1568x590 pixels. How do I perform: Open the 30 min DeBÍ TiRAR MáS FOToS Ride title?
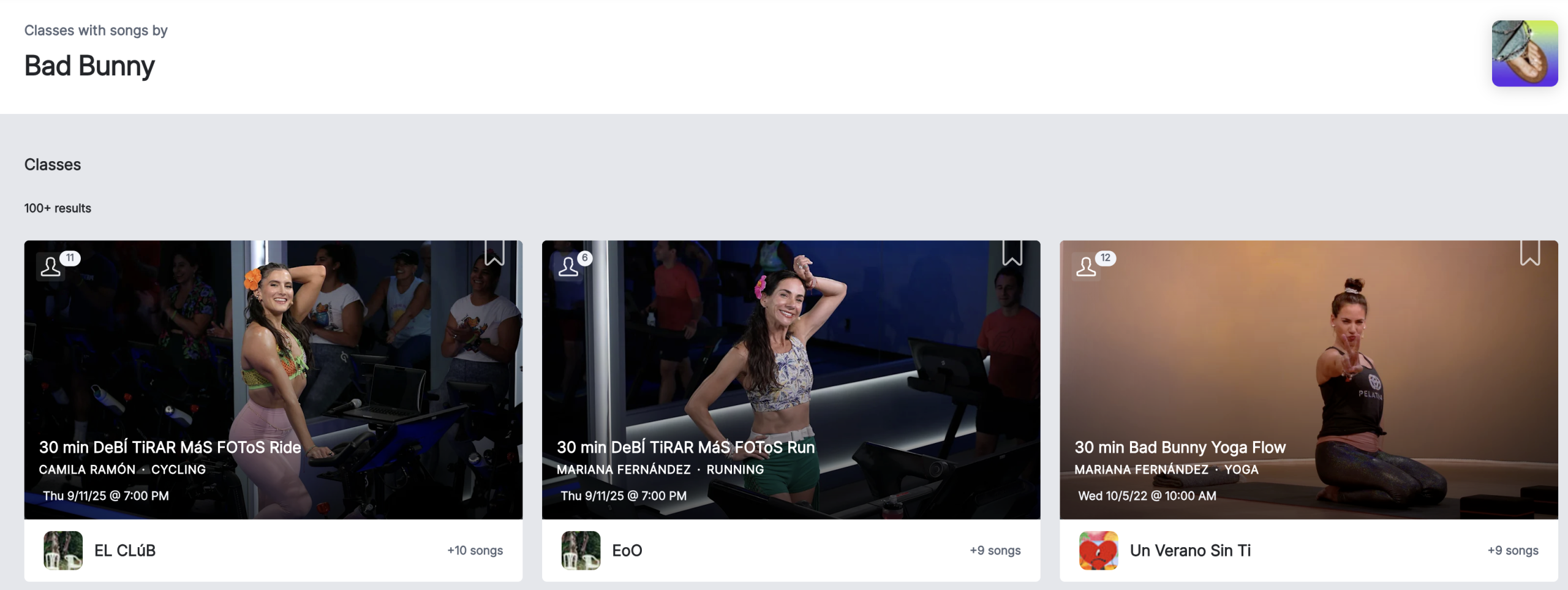pos(170,447)
